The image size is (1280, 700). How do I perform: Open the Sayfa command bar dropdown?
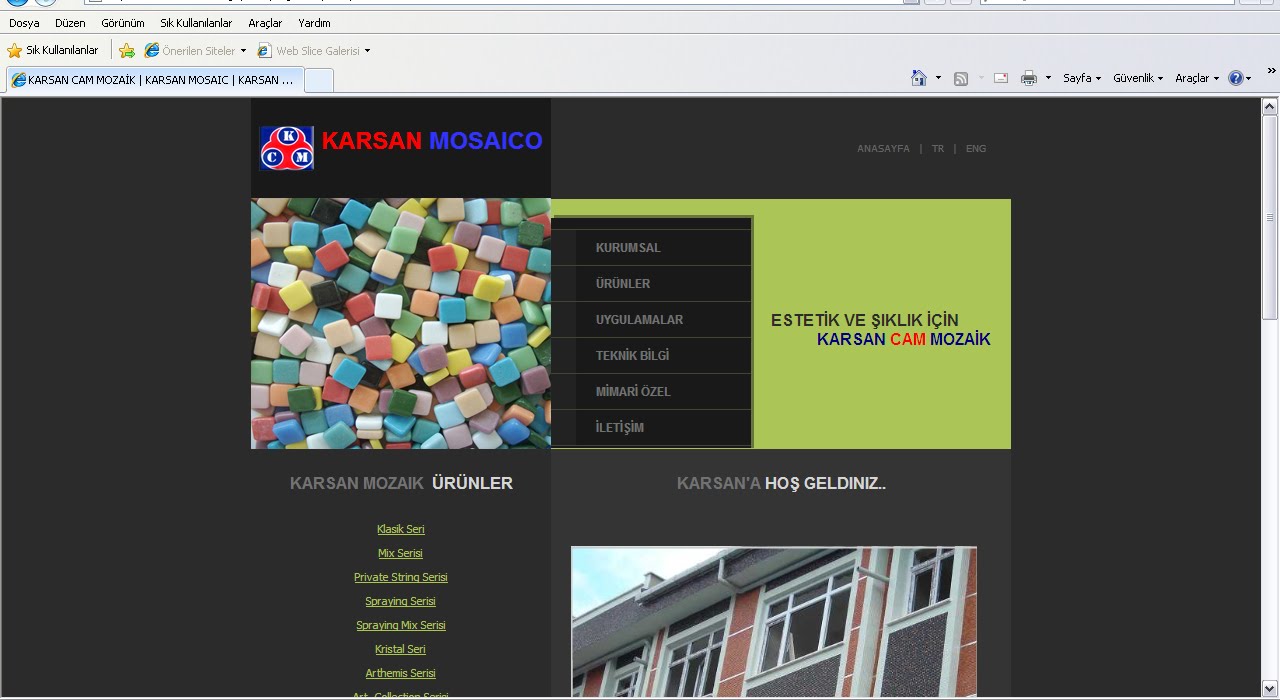click(1082, 78)
